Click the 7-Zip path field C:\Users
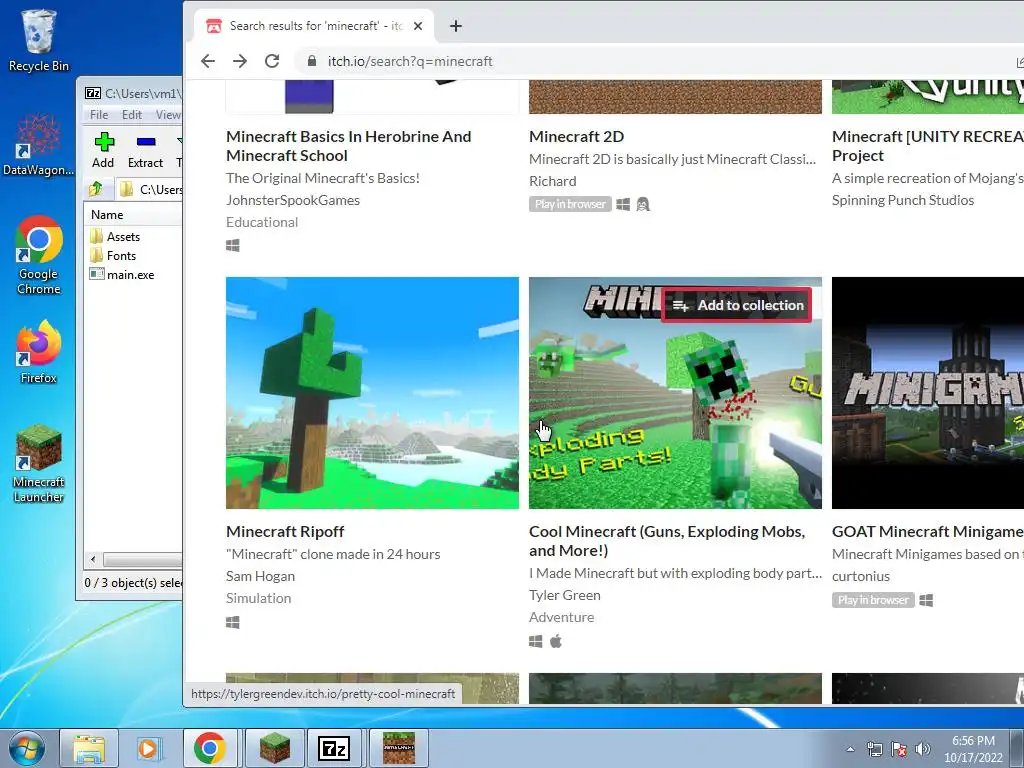1024x768 pixels. (149, 189)
